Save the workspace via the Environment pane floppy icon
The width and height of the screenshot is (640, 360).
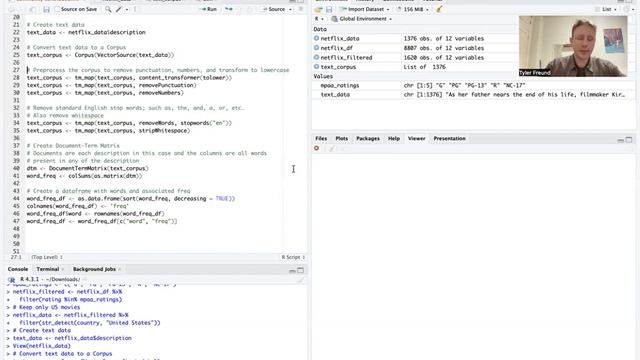coord(329,9)
